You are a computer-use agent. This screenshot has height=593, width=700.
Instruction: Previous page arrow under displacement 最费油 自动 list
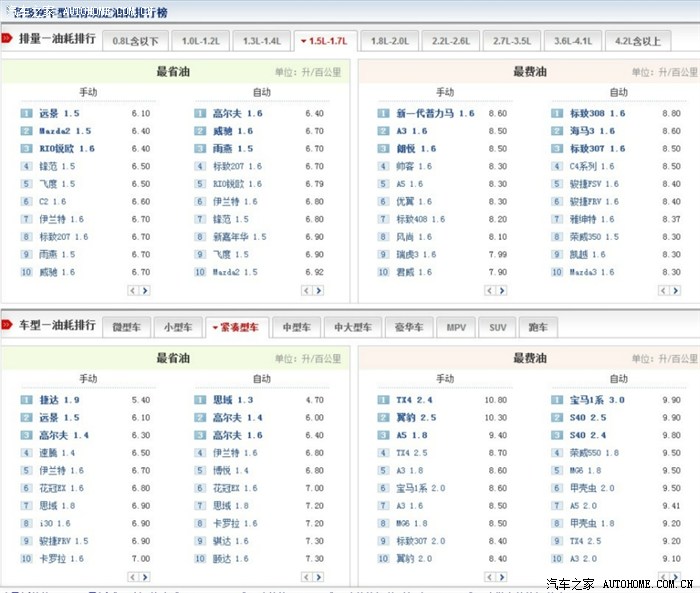(663, 291)
